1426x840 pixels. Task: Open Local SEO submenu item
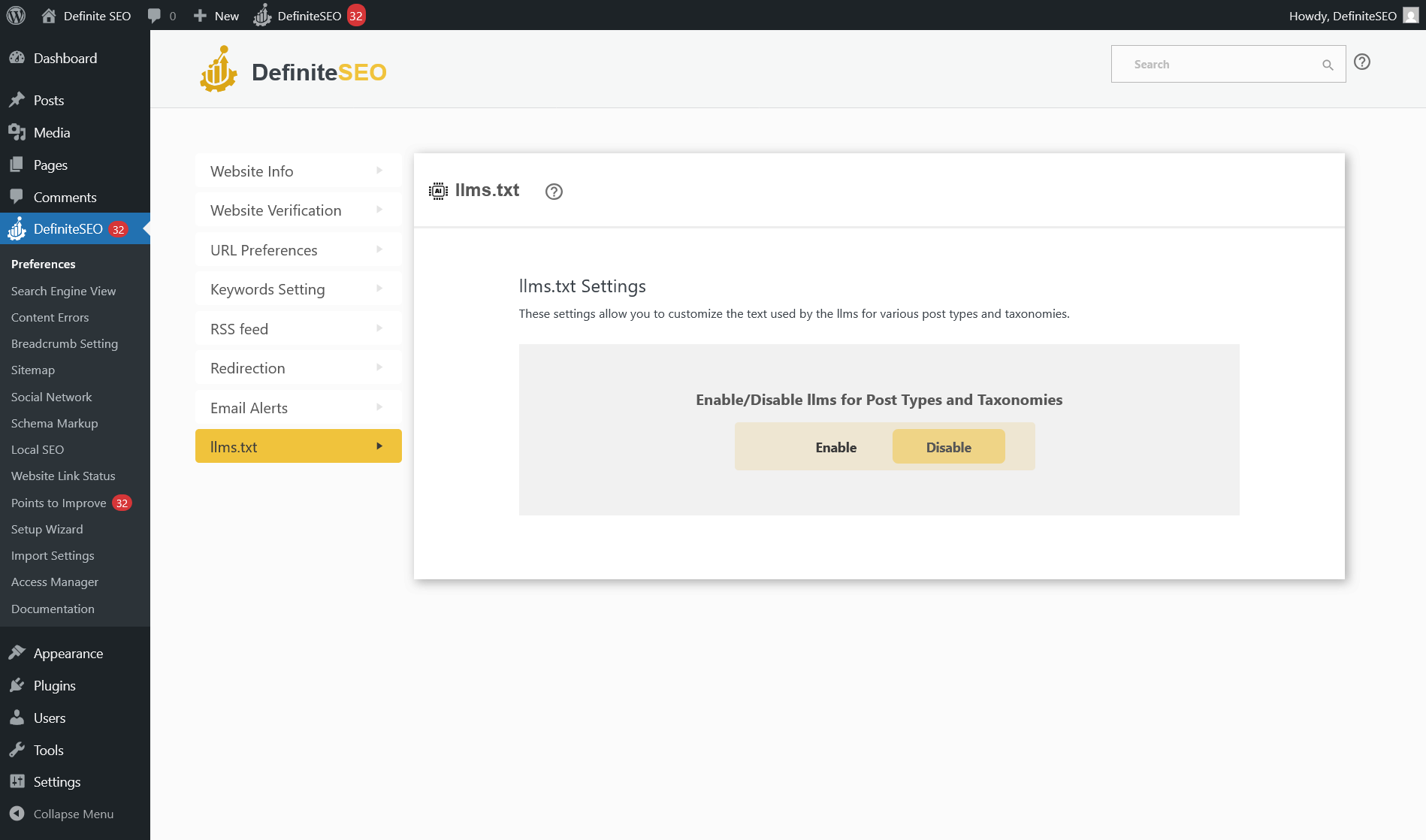coord(38,449)
